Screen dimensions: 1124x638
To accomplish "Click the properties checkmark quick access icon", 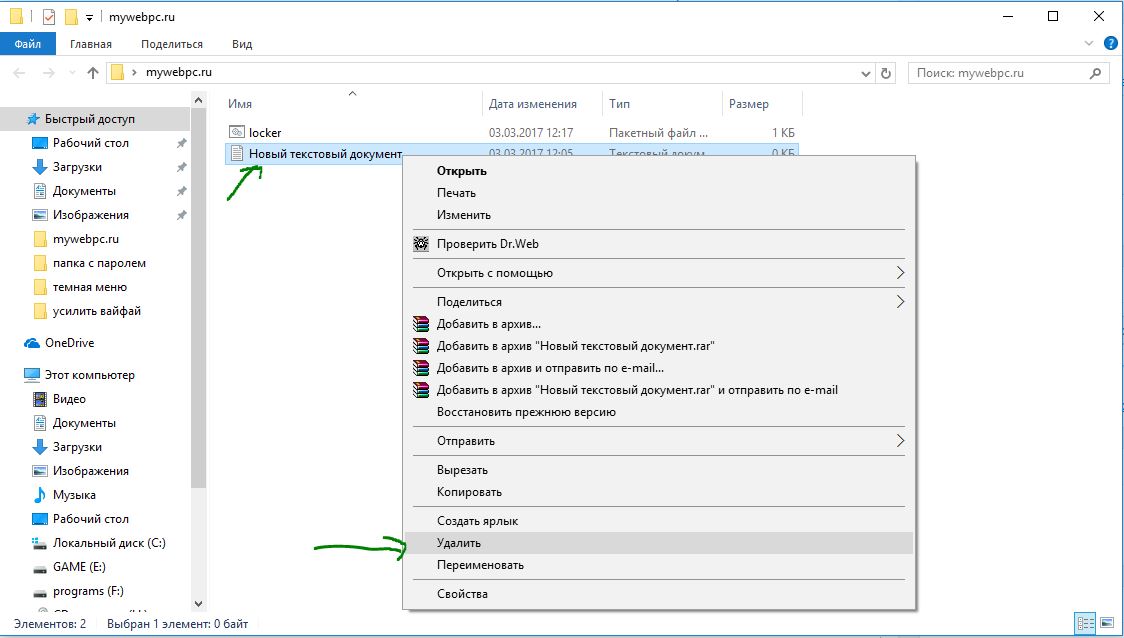I will (49, 16).
